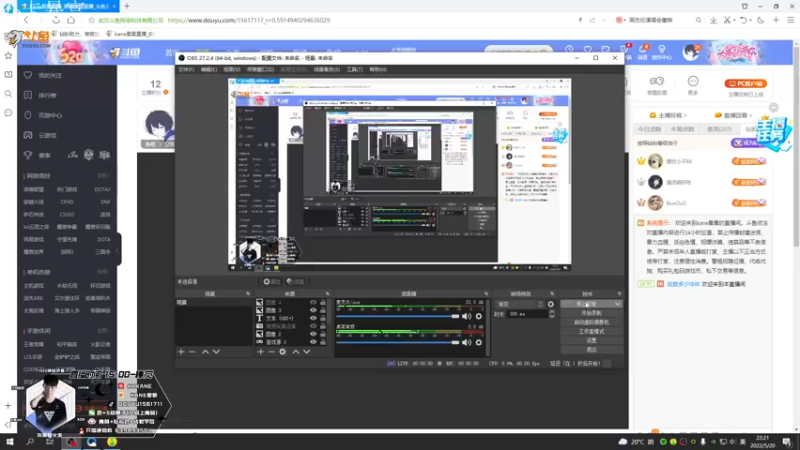Switch to 本周贡献 tab
The image size is (800, 450).
click(x=682, y=129)
